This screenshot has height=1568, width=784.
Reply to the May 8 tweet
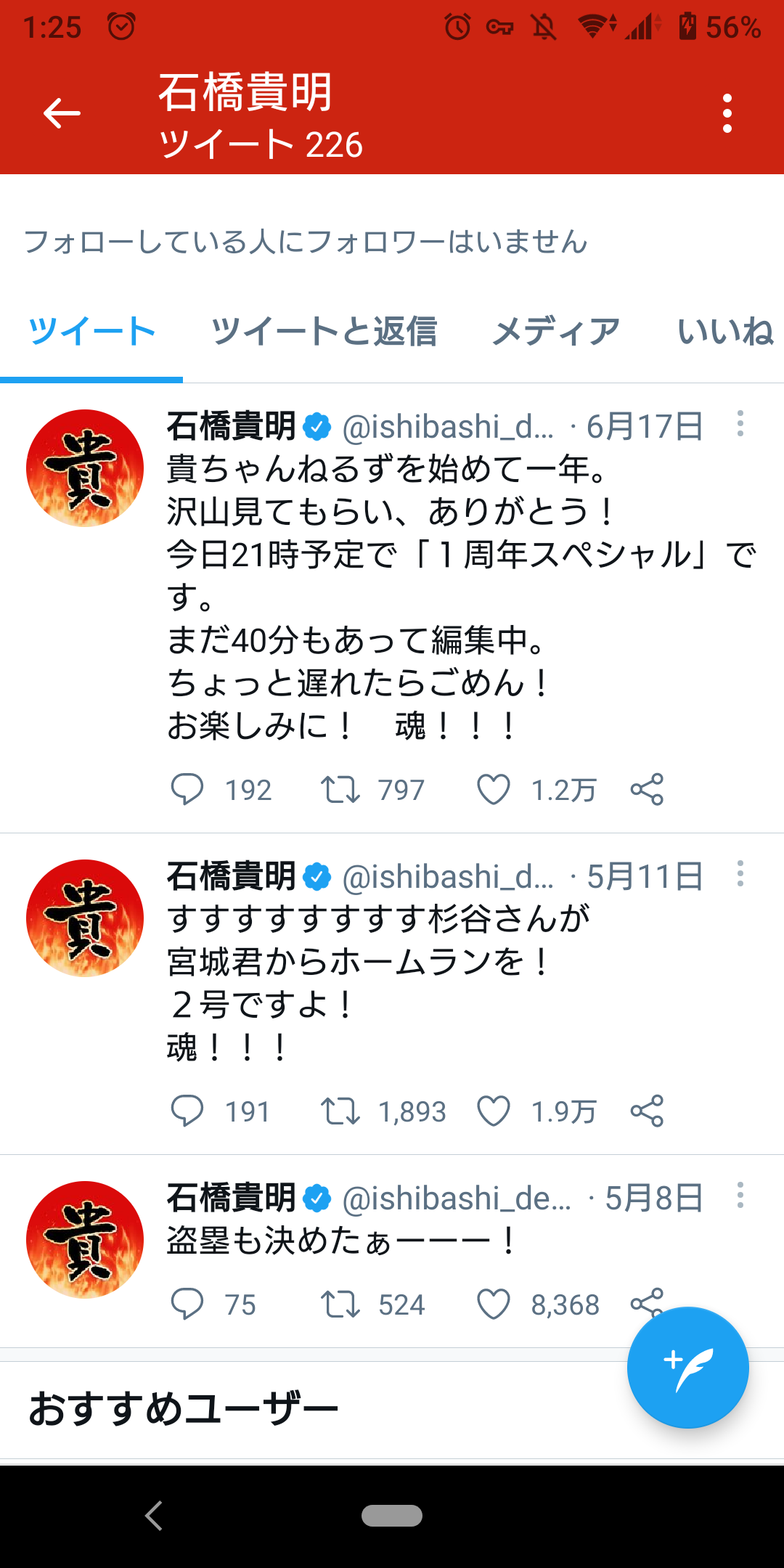click(187, 1304)
